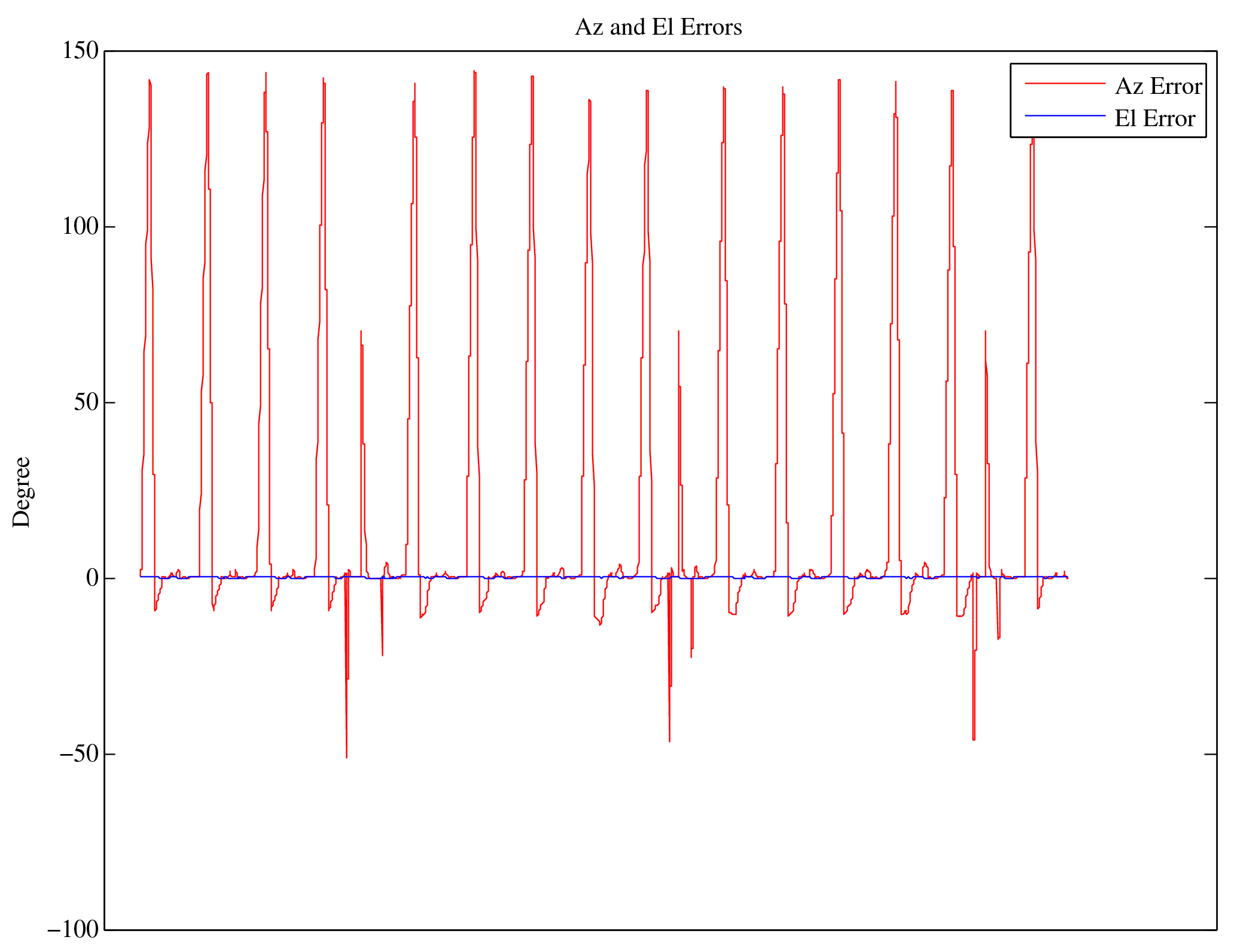The width and height of the screenshot is (1234, 952).
Task: Click the plot title "Az and El Errors"
Action: (x=659, y=28)
